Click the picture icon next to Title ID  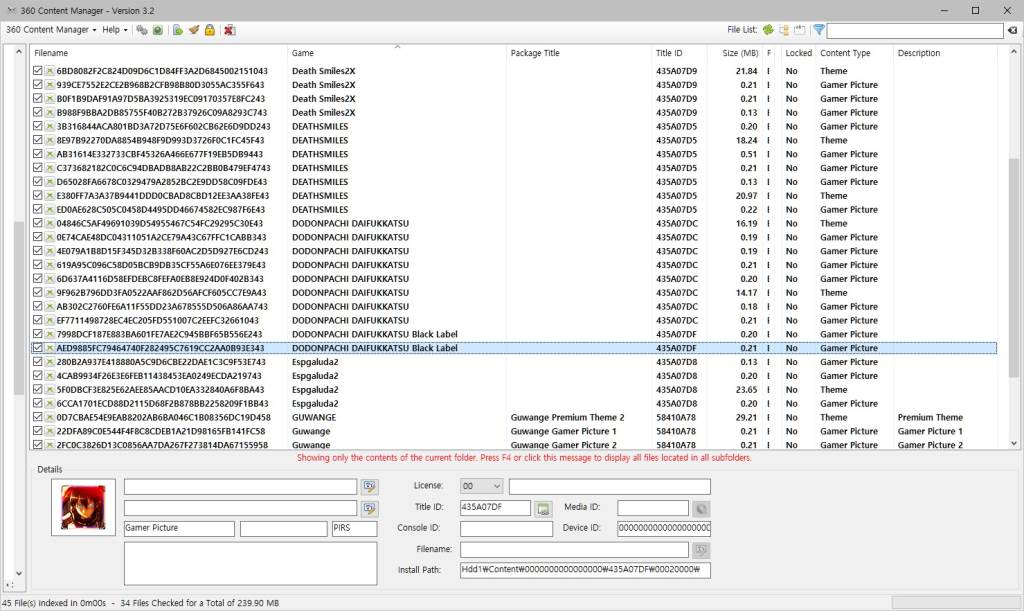543,509
